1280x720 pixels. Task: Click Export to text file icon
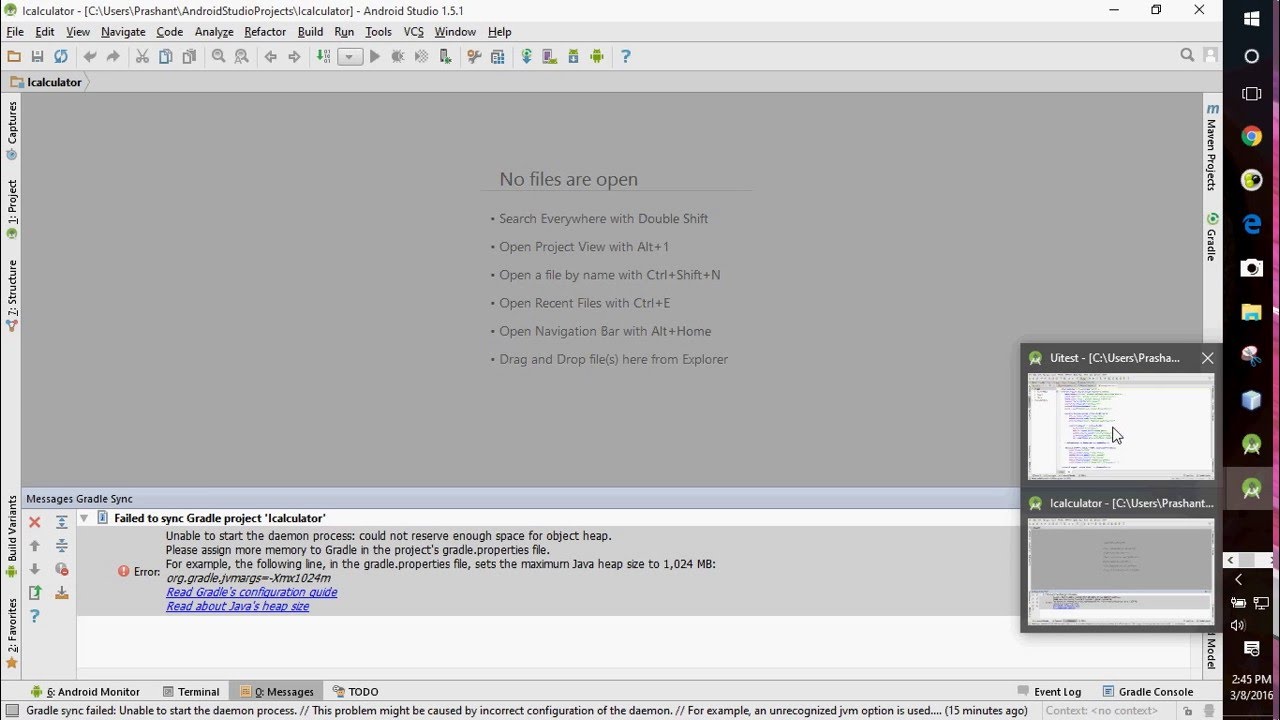(x=35, y=593)
